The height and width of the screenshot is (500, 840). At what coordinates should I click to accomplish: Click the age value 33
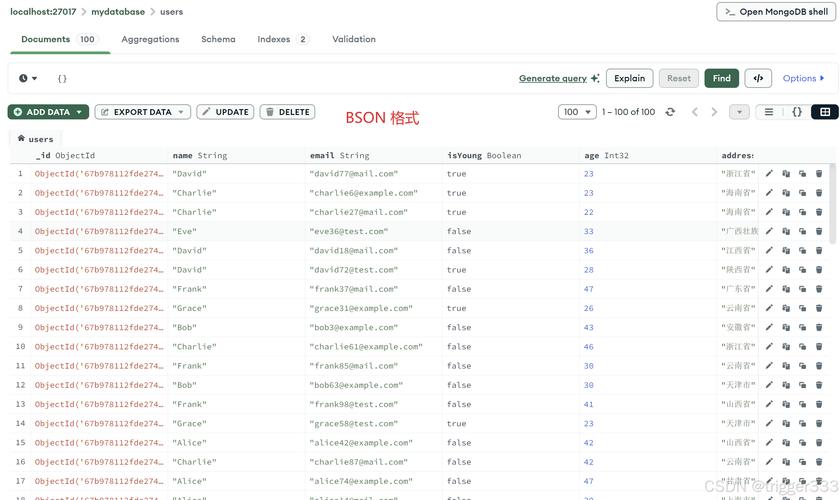point(589,232)
